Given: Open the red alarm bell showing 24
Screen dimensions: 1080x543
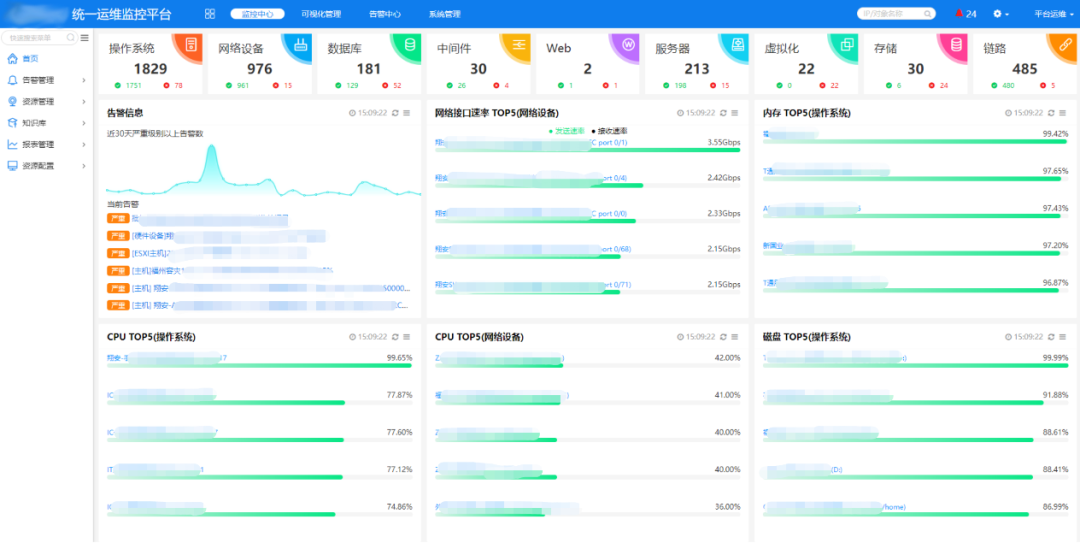Looking at the screenshot, I should click(x=966, y=14).
